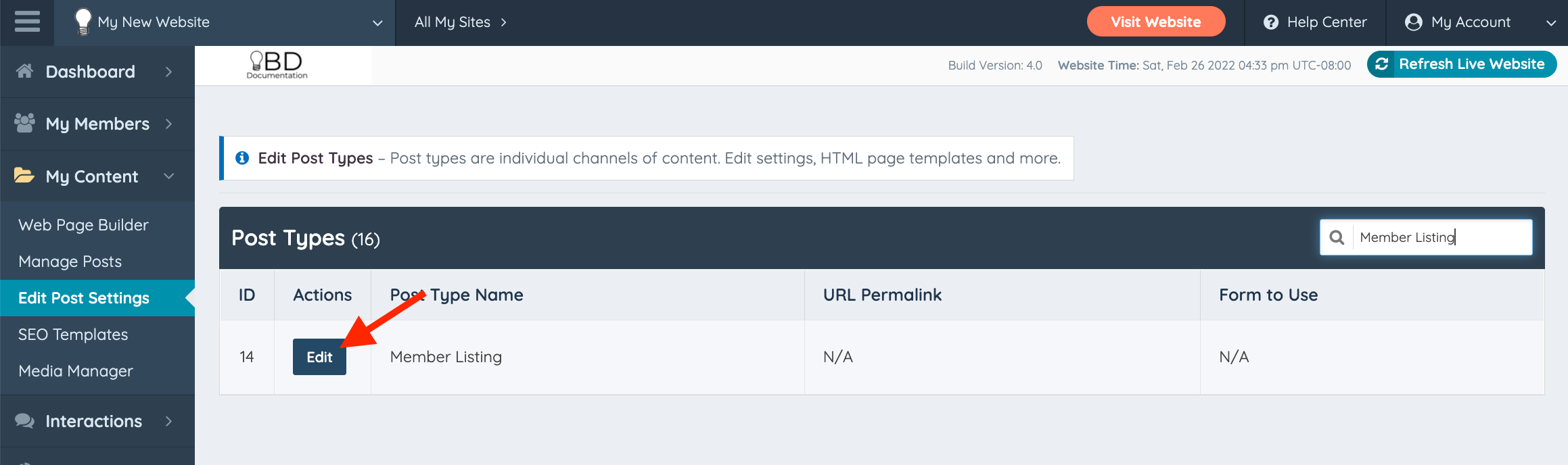The image size is (1568, 465).
Task: Collapse the My Content section chevron
Action: [x=169, y=176]
